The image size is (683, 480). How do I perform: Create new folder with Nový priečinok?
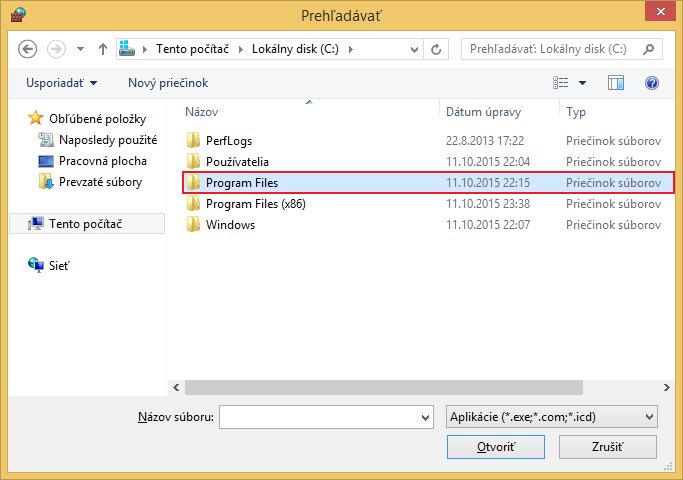pyautogui.click(x=168, y=83)
